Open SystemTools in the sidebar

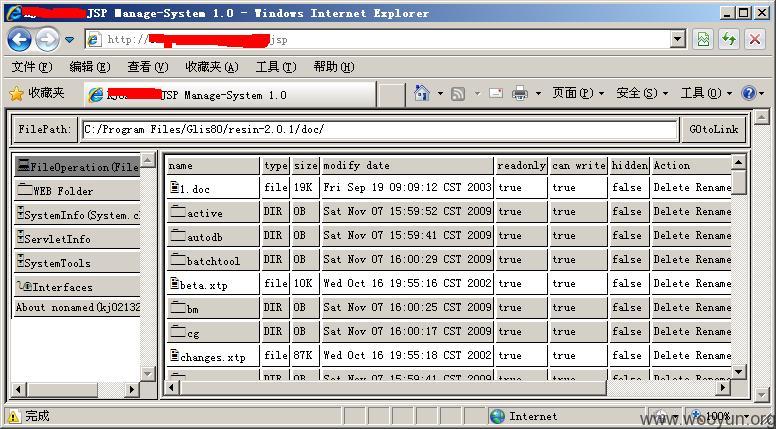coord(77,262)
